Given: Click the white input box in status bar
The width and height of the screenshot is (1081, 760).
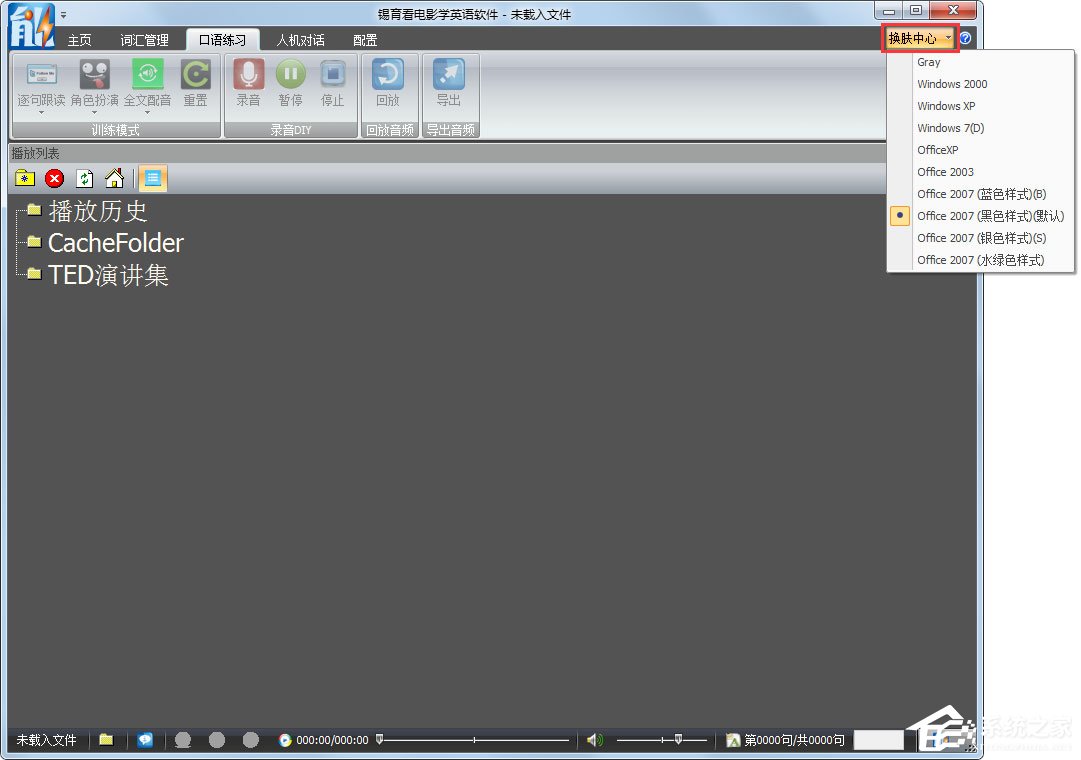Looking at the screenshot, I should point(879,740).
